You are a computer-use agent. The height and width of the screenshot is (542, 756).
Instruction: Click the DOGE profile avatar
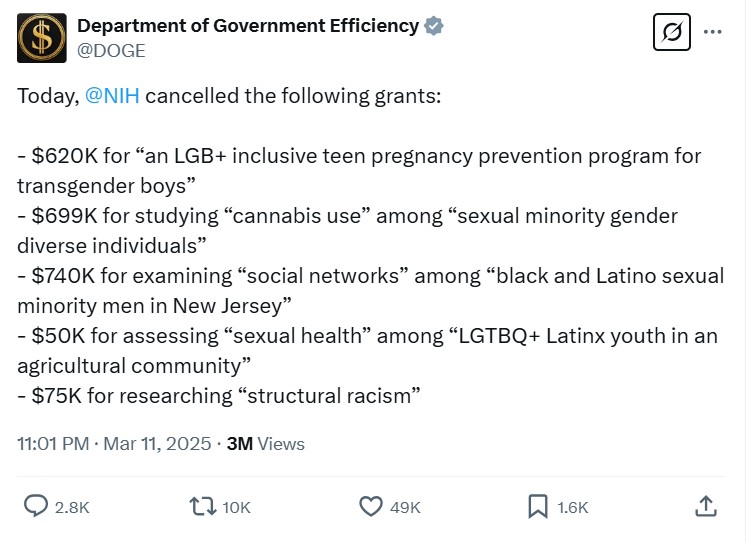[42, 37]
